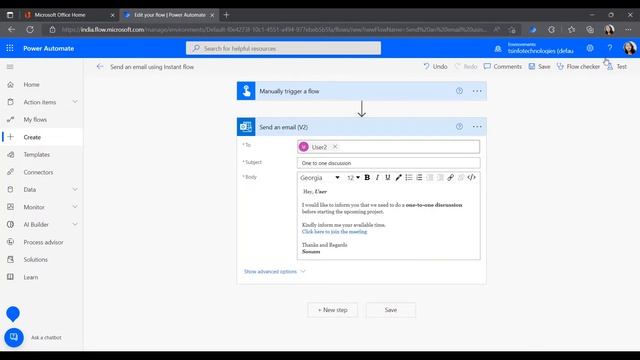Open help for Manually trigger a flow

[x=459, y=91]
